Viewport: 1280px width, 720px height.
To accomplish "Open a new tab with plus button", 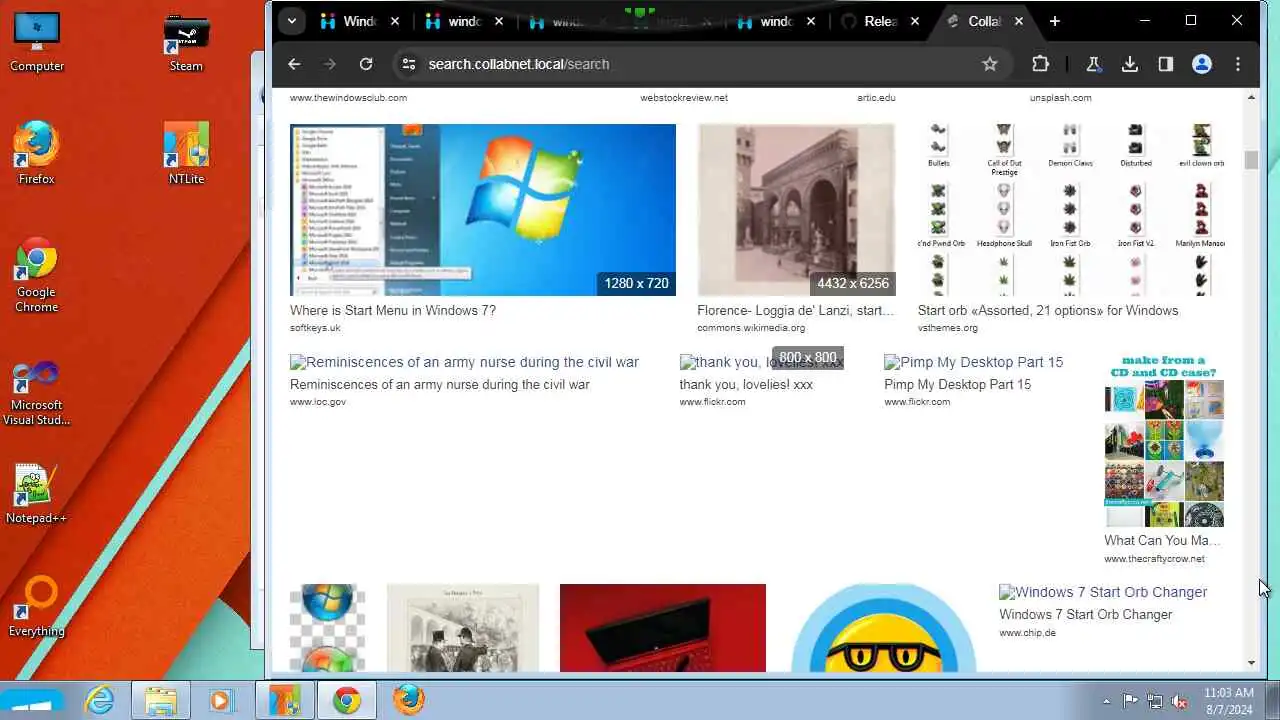I will tap(1054, 21).
